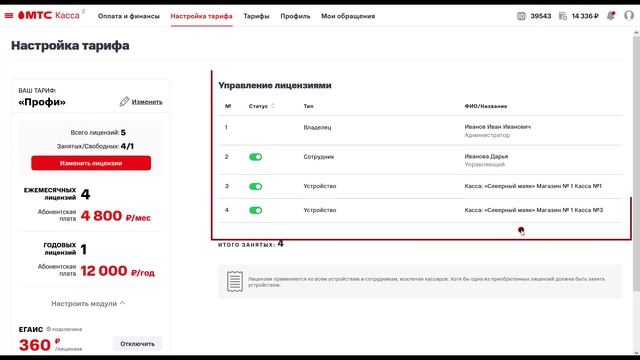The width and height of the screenshot is (640, 360).
Task: Click balance amount 14 336 ₽
Action: coord(585,16)
